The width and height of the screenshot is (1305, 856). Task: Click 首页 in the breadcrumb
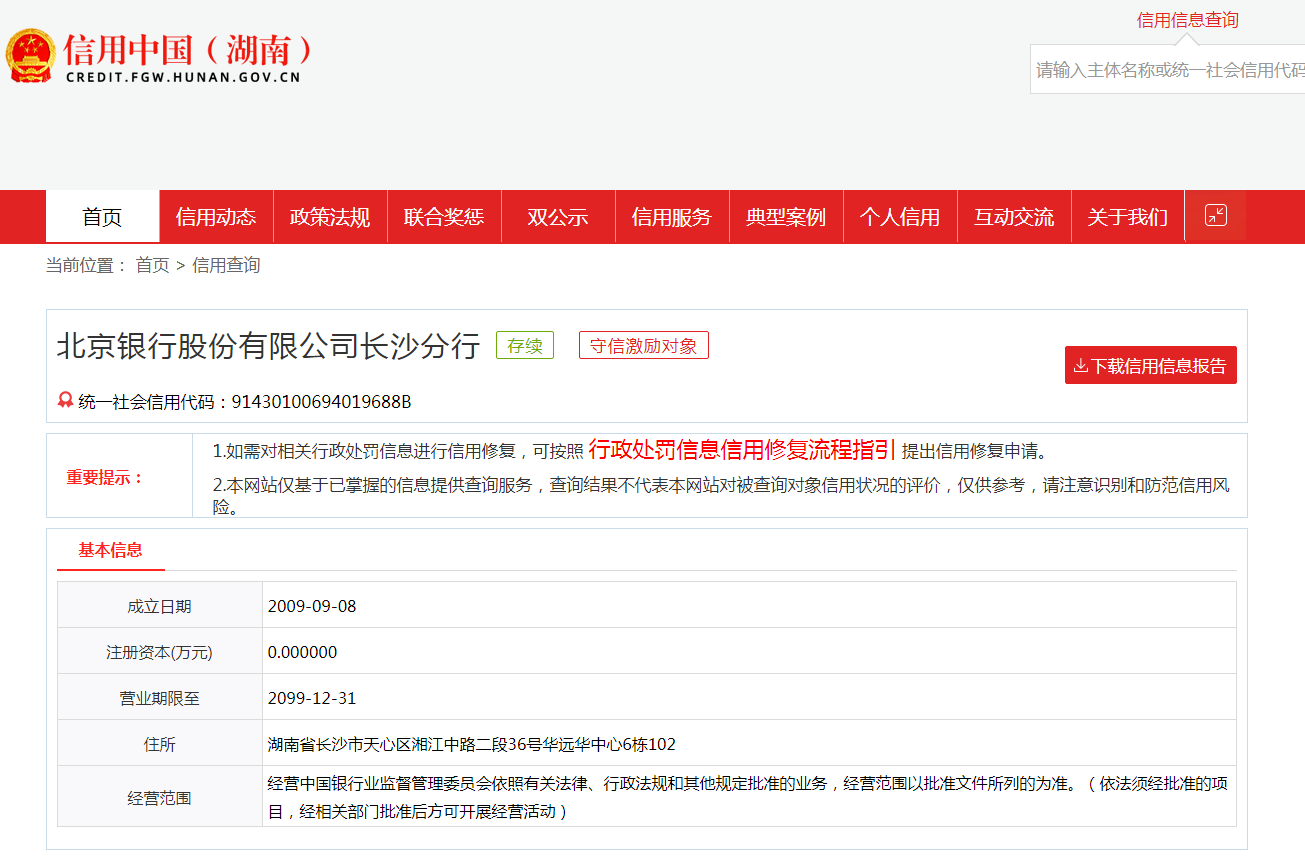pyautogui.click(x=153, y=265)
